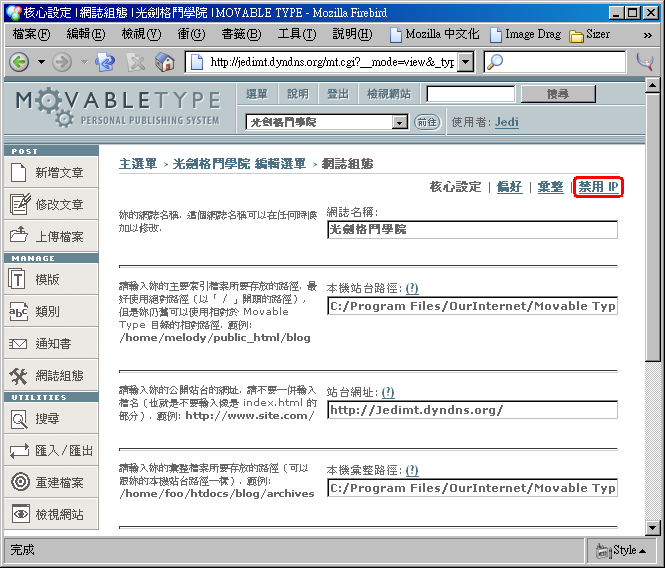Click the 登出 logout tab
The image size is (665, 568).
338,94
